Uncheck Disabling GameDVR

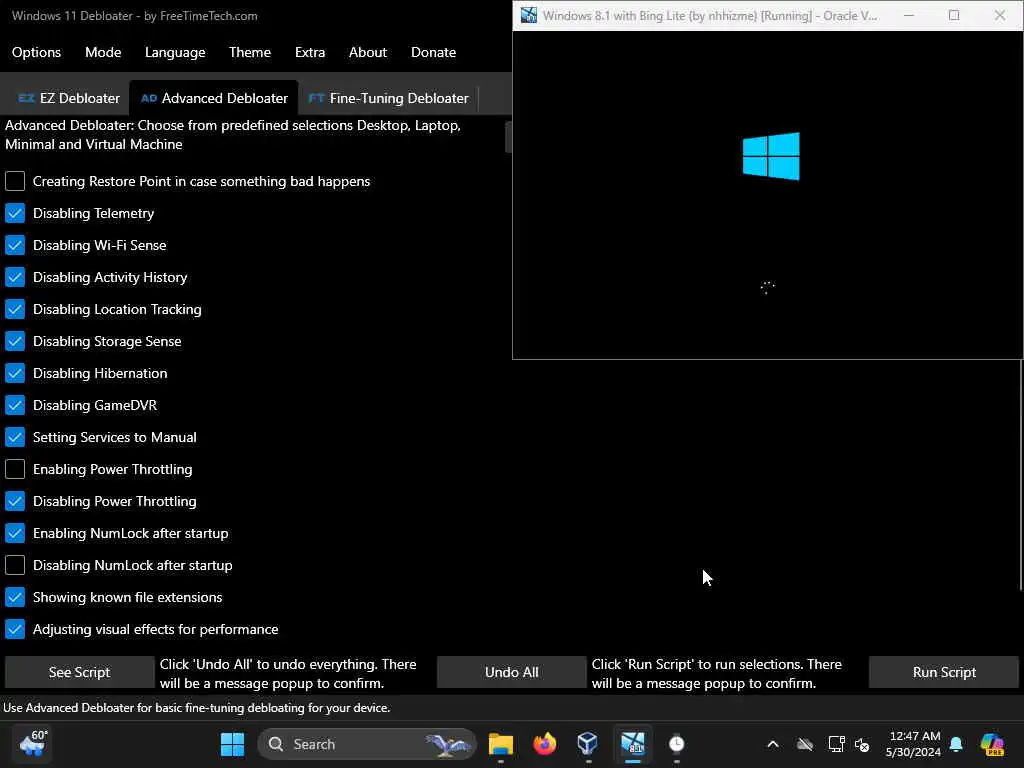coord(15,405)
